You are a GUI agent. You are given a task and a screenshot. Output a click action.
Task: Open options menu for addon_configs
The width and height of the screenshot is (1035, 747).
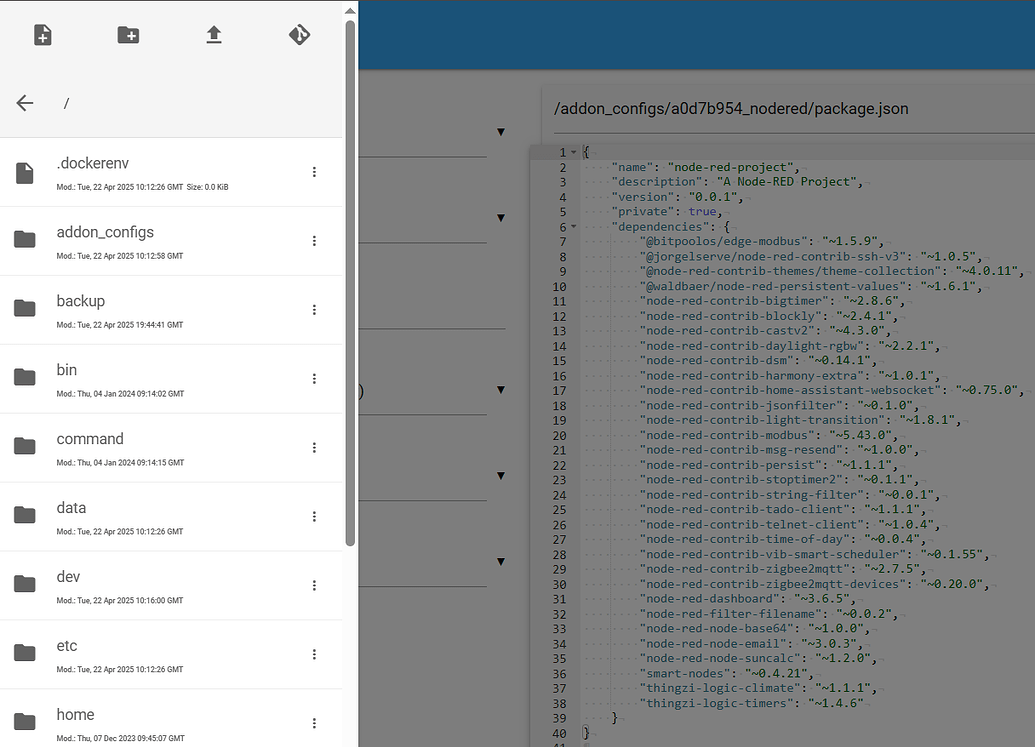314,241
